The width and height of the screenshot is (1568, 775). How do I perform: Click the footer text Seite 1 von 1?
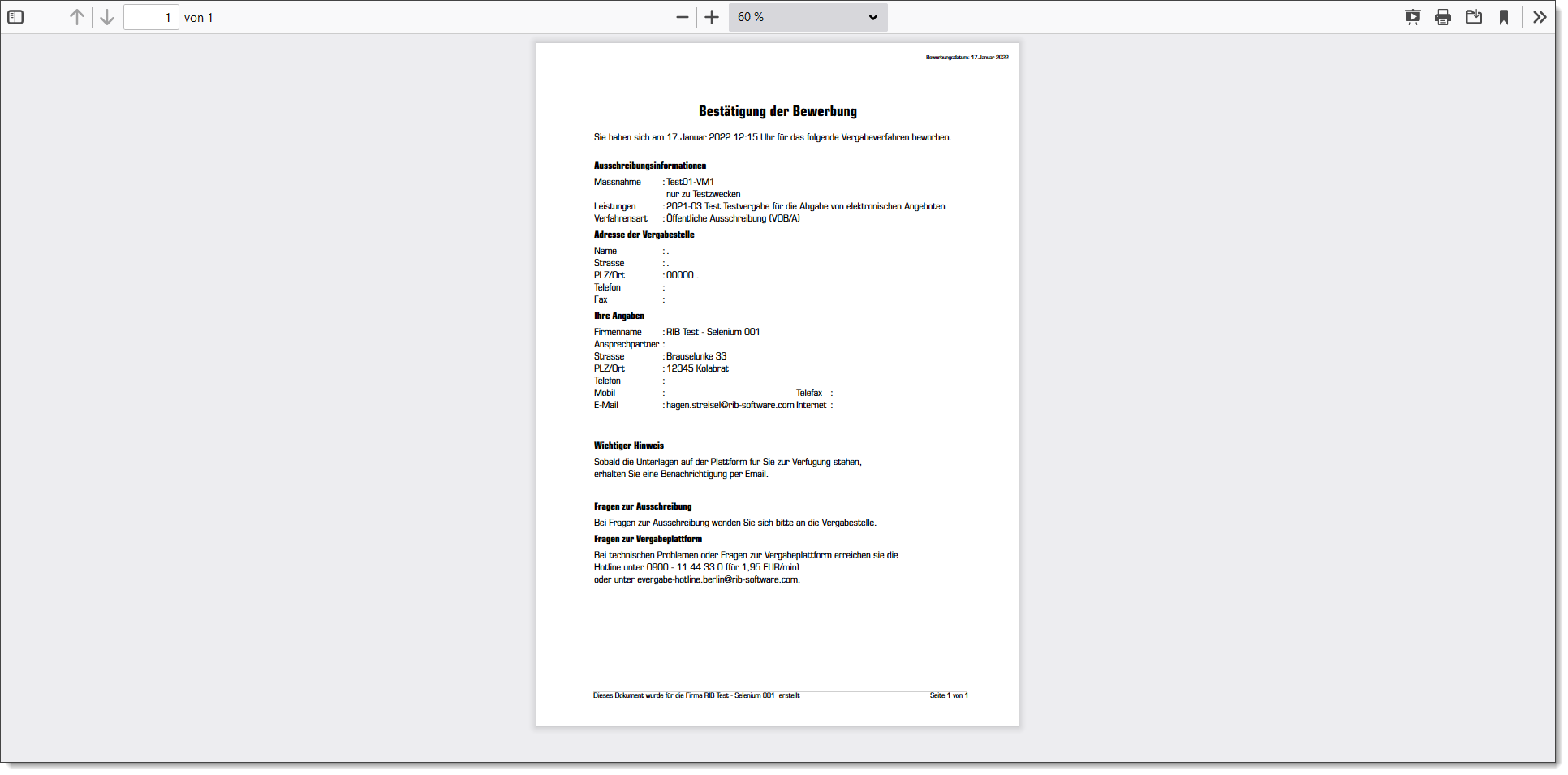point(949,695)
